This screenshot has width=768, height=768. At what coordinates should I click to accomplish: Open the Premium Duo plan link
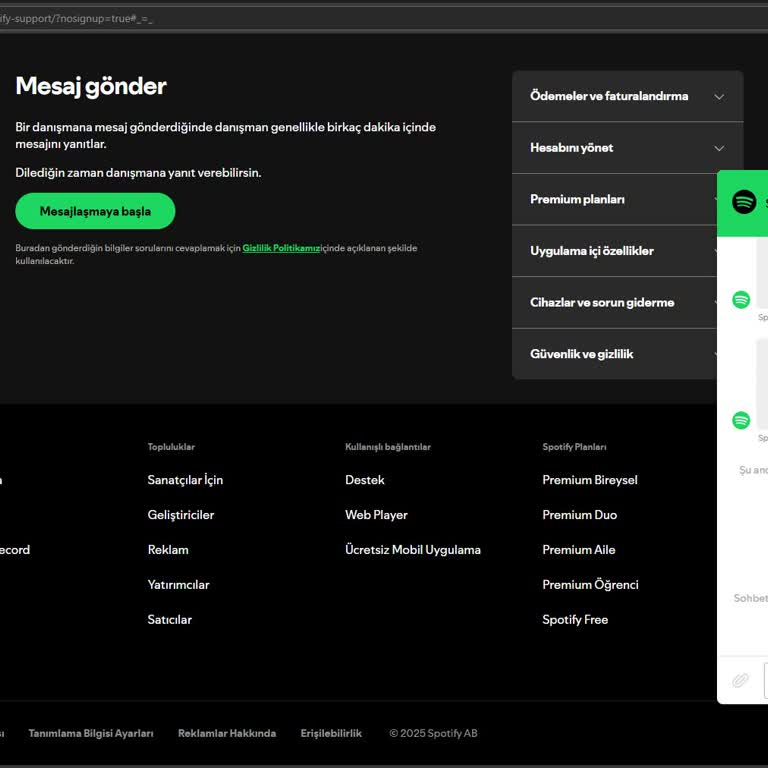pyautogui.click(x=580, y=515)
